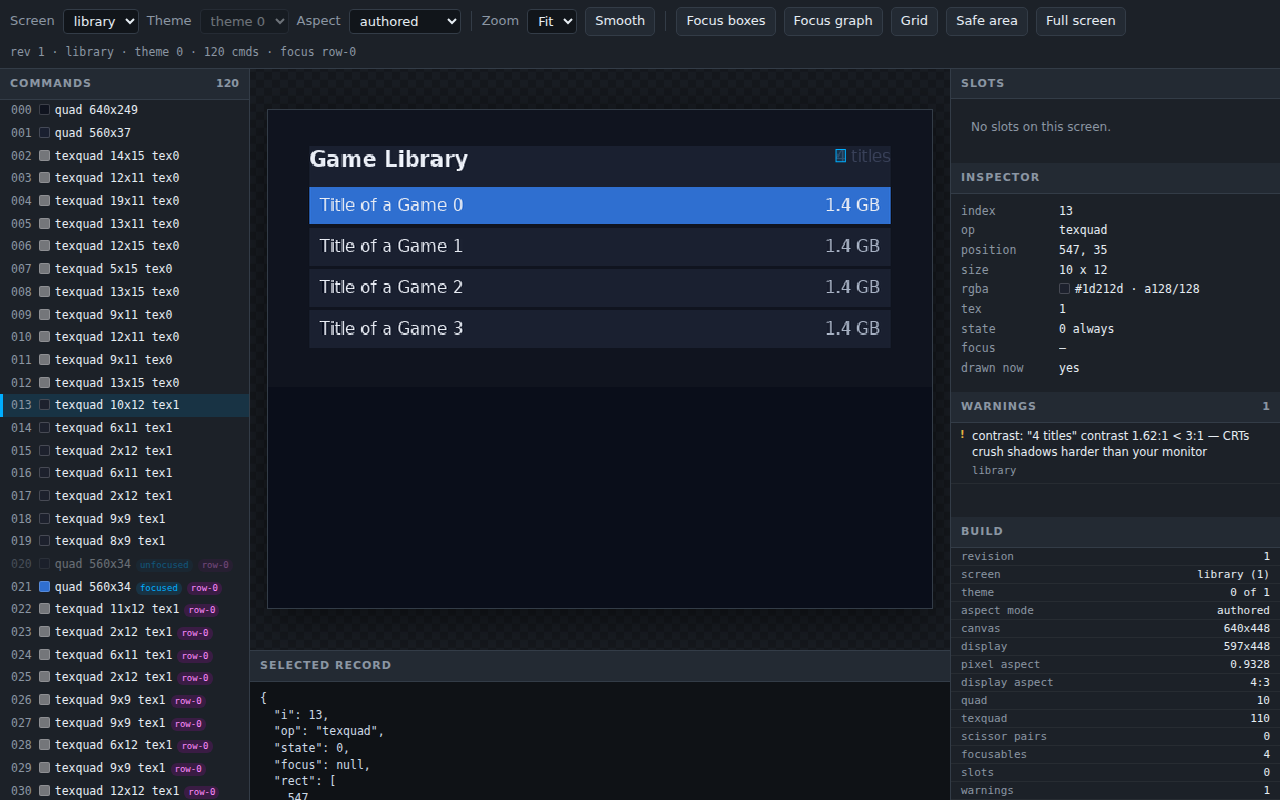Screen dimensions: 1280x800
Task: Click the Selected Record panel header
Action: [600, 665]
